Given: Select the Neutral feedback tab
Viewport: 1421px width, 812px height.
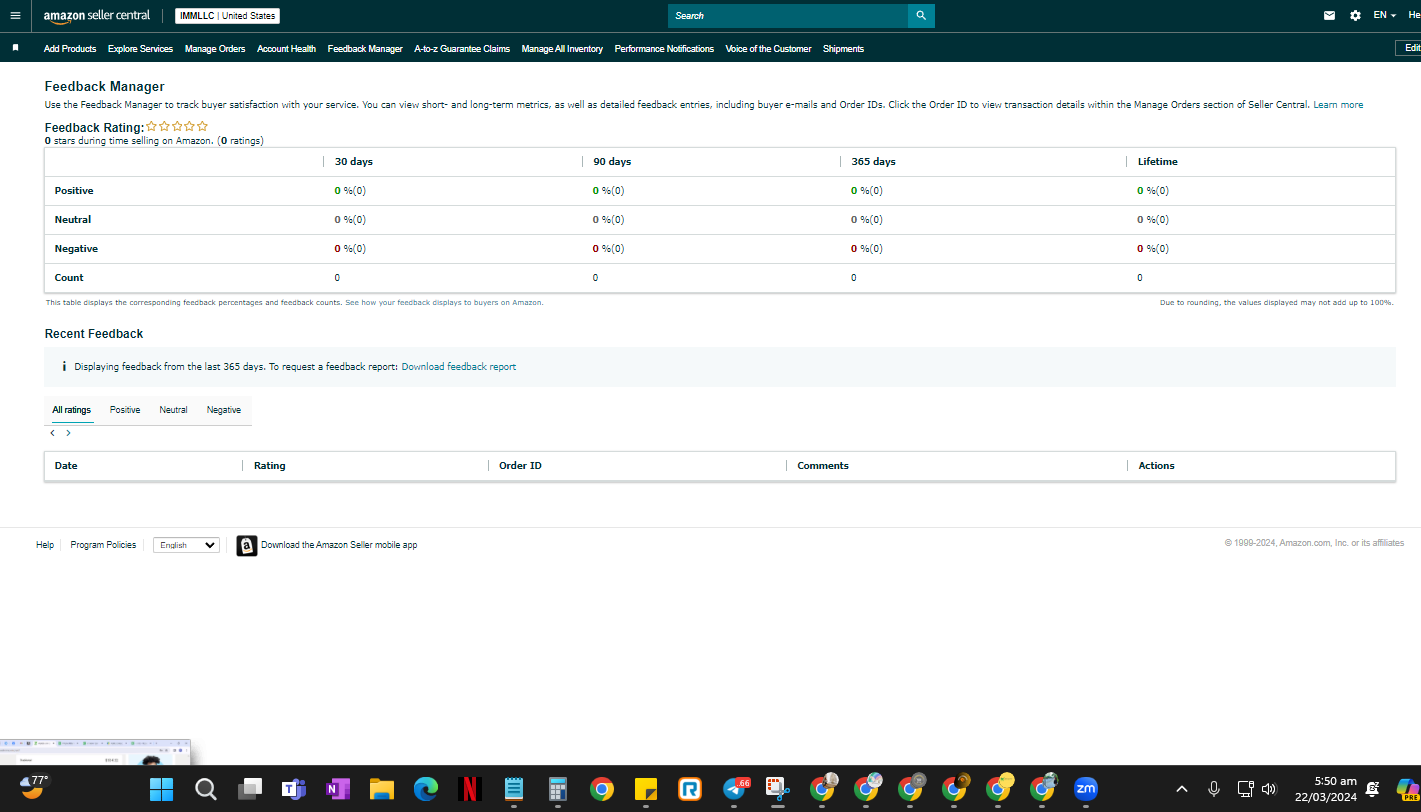Looking at the screenshot, I should coord(173,410).
